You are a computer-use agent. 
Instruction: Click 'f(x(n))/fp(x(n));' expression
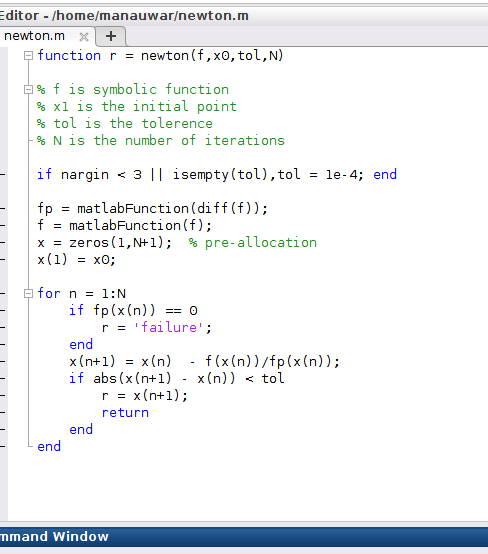tap(272, 361)
